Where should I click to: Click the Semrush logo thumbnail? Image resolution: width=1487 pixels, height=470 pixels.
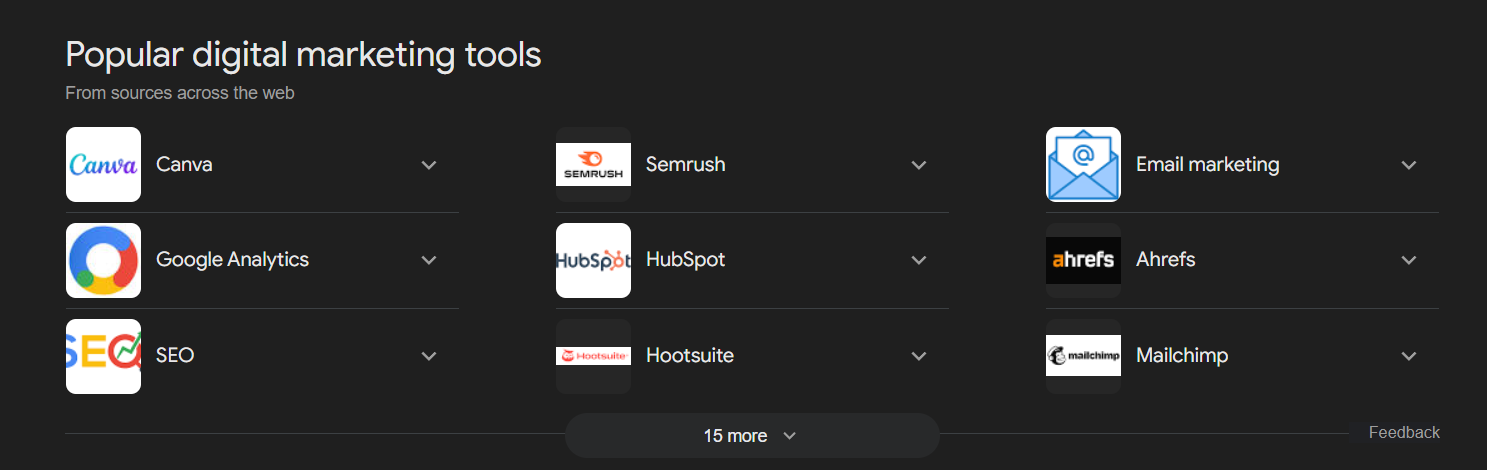point(593,164)
